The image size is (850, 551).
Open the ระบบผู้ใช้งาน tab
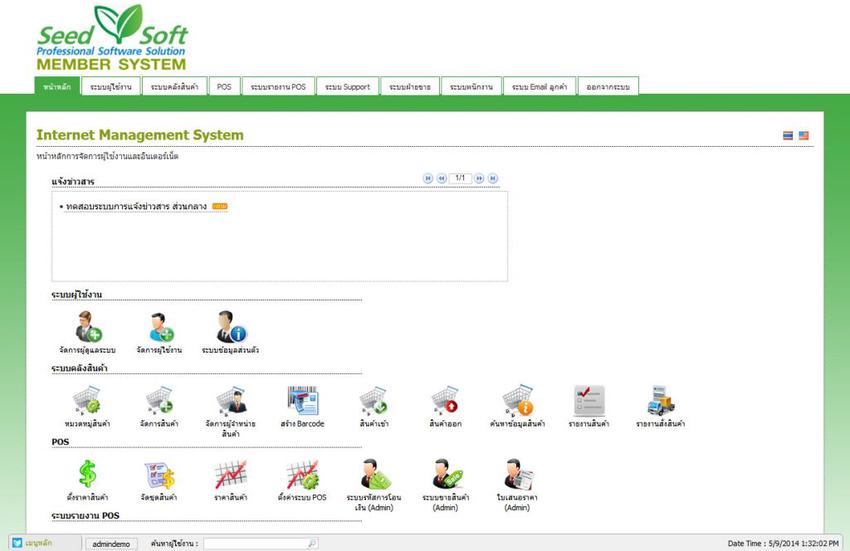111,86
